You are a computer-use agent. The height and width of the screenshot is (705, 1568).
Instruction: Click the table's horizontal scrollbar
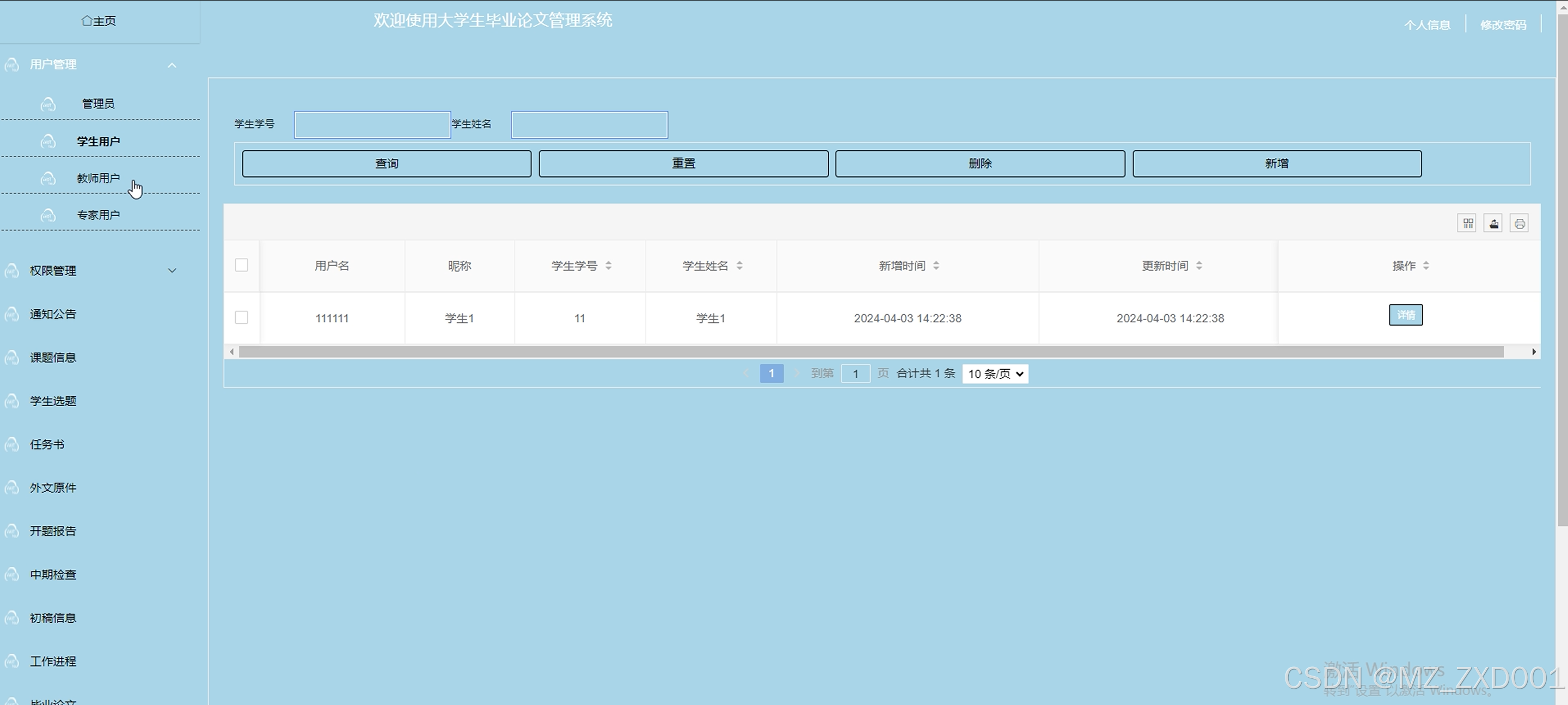(x=871, y=352)
